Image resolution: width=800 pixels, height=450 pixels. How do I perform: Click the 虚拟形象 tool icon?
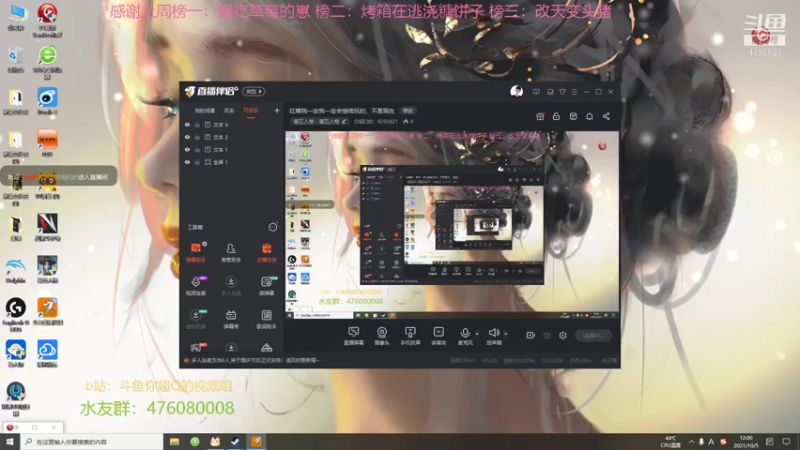pos(195,319)
